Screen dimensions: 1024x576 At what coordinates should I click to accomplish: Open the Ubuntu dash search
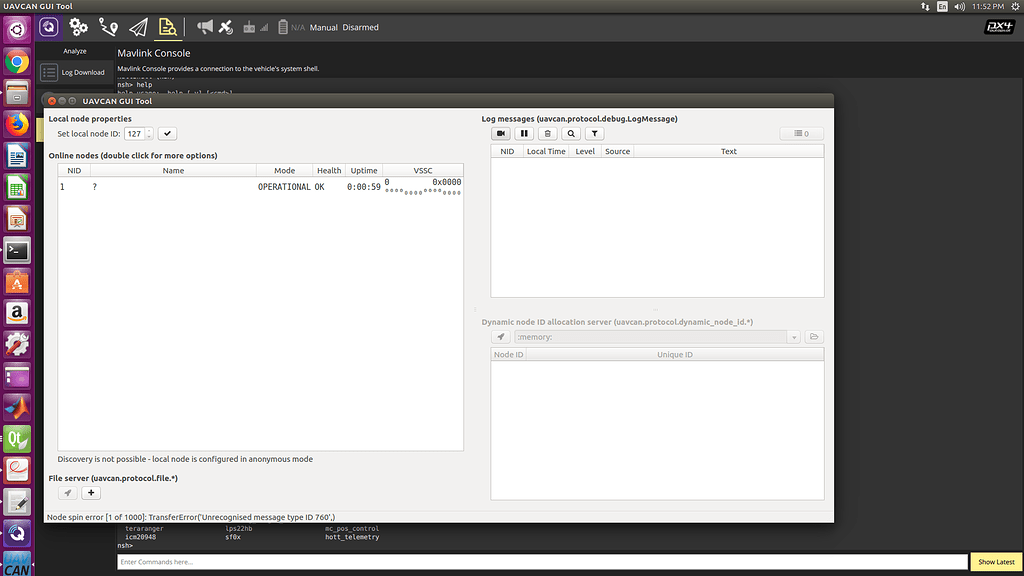[17, 30]
